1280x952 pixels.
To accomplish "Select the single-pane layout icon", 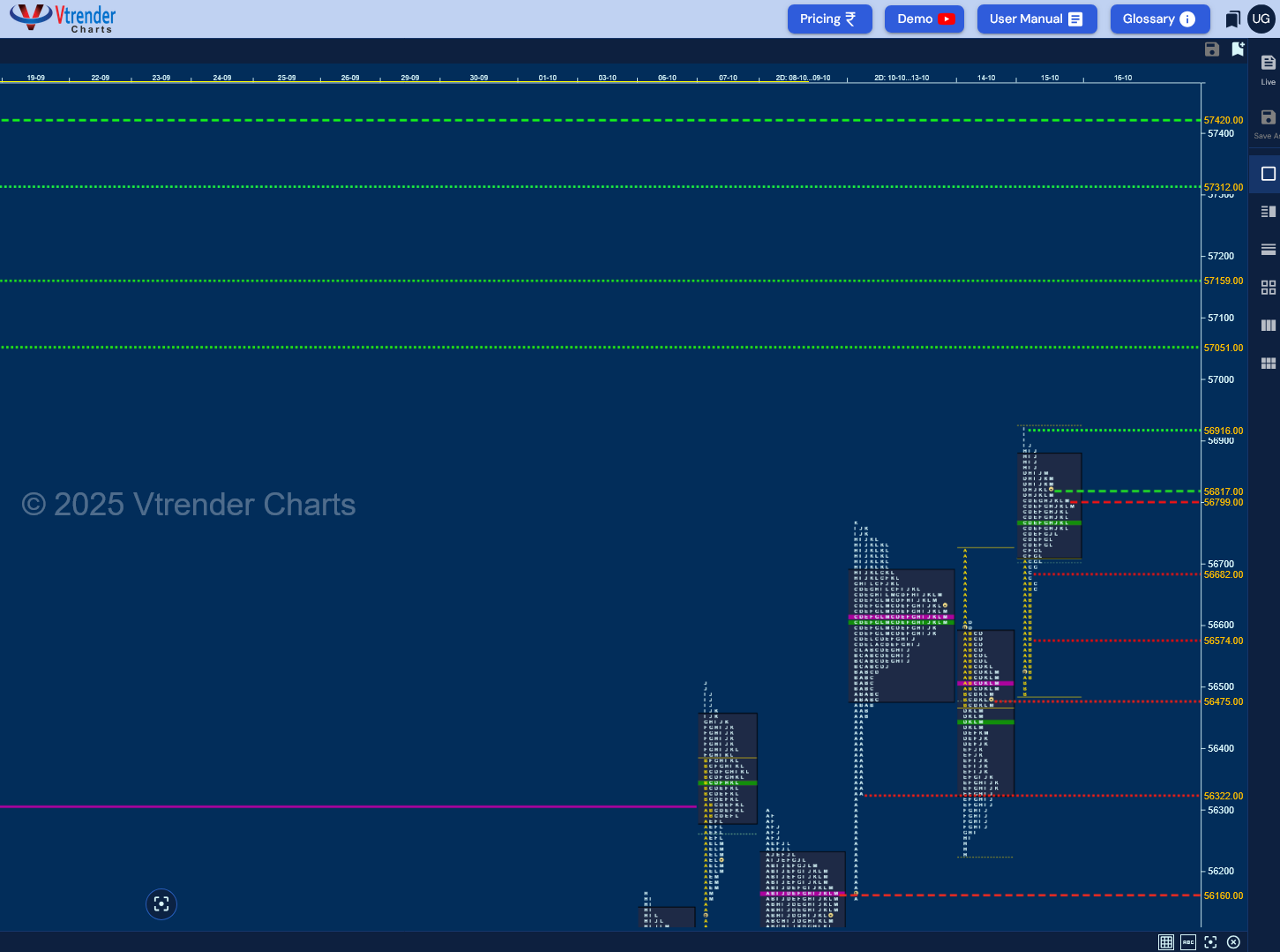I will pyautogui.click(x=1269, y=174).
